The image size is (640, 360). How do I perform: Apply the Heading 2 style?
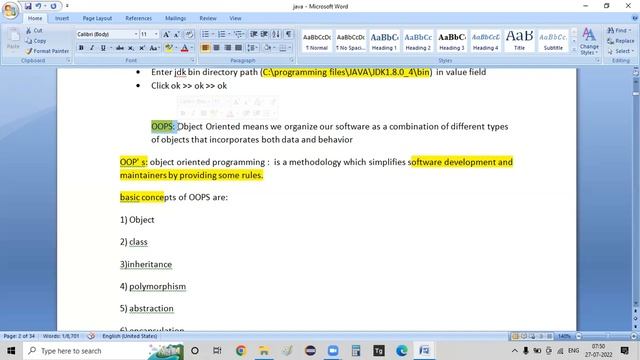click(x=418, y=41)
